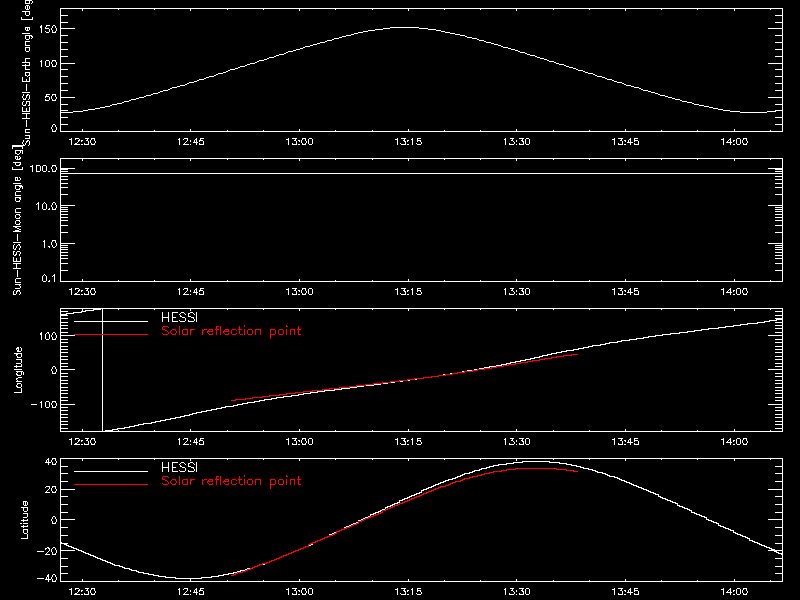800x600 pixels.
Task: Click the white HESSI legend line in Longitude plot
Action: [x=111, y=321]
